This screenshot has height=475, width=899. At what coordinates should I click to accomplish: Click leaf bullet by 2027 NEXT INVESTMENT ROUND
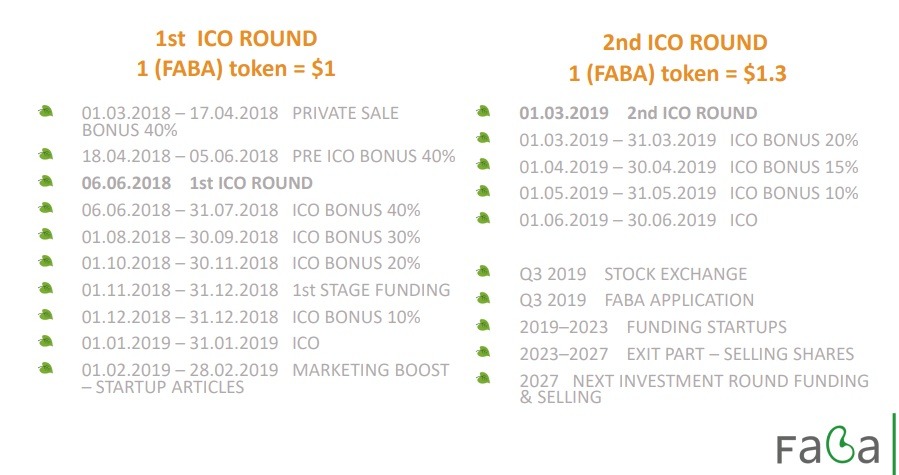(484, 378)
